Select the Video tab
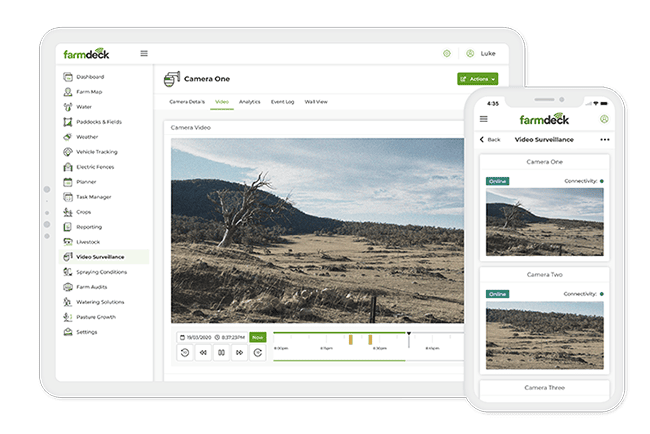This screenshot has width=650, height=434. pyautogui.click(x=222, y=102)
